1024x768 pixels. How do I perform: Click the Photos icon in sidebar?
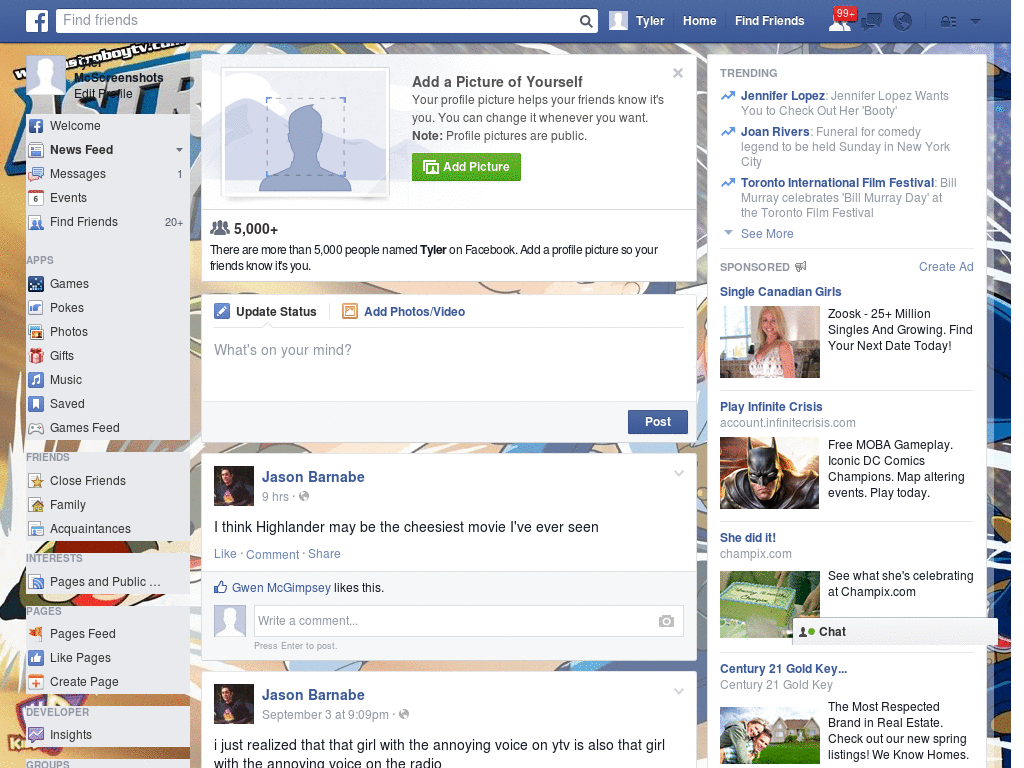pos(36,332)
